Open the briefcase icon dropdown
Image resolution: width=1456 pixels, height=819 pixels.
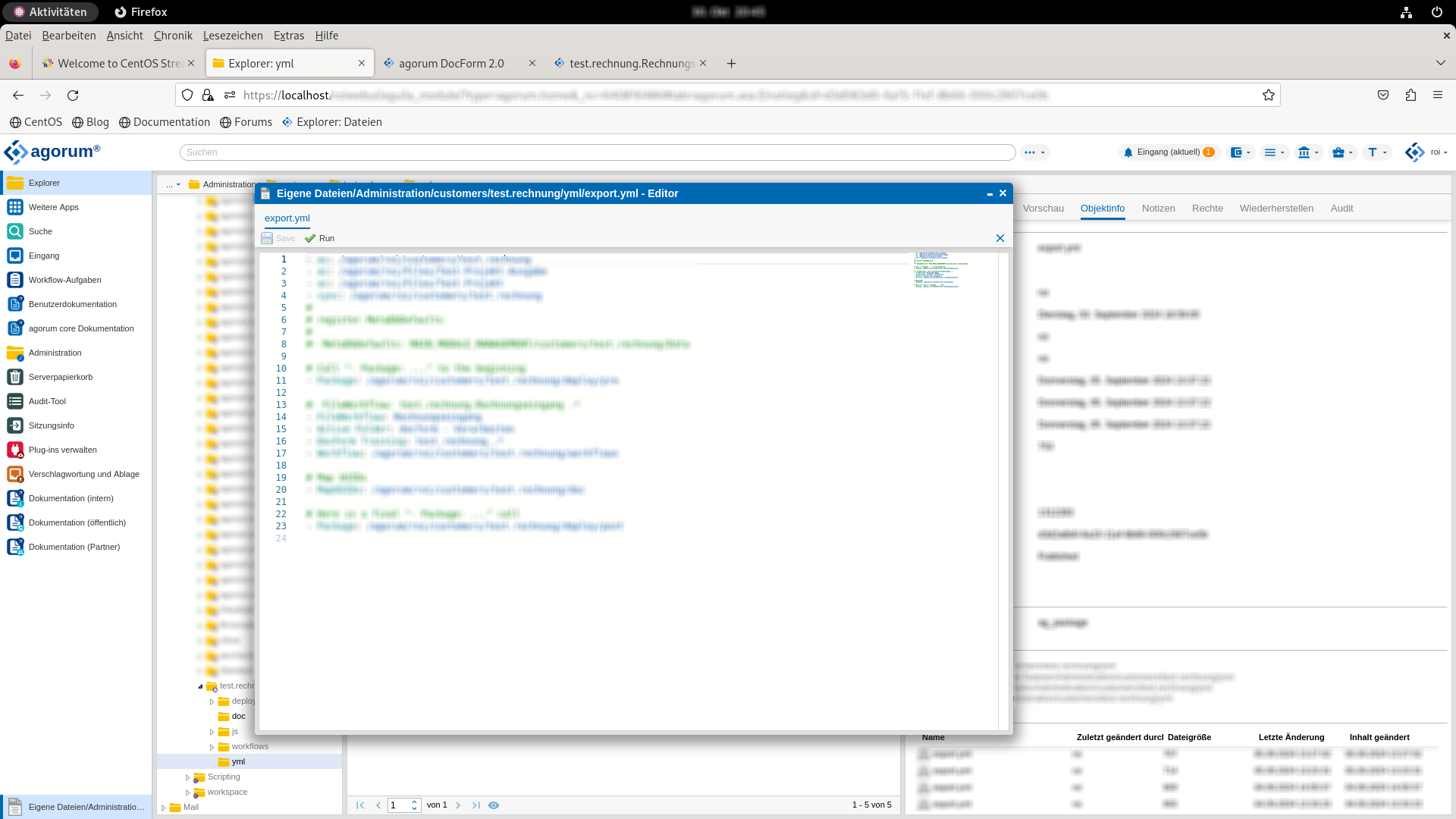pos(1342,152)
